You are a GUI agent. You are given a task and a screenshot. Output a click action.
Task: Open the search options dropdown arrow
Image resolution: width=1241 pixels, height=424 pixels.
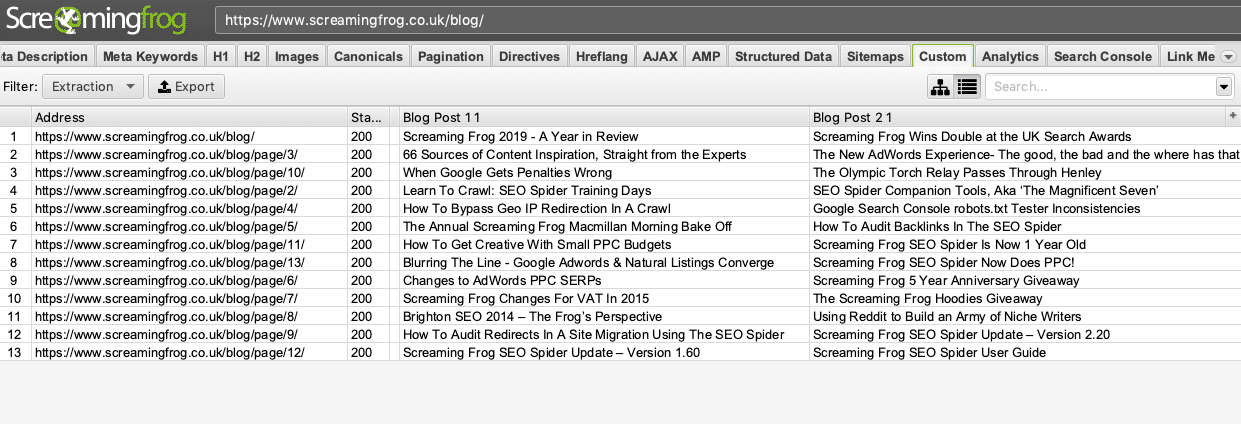coord(1223,87)
